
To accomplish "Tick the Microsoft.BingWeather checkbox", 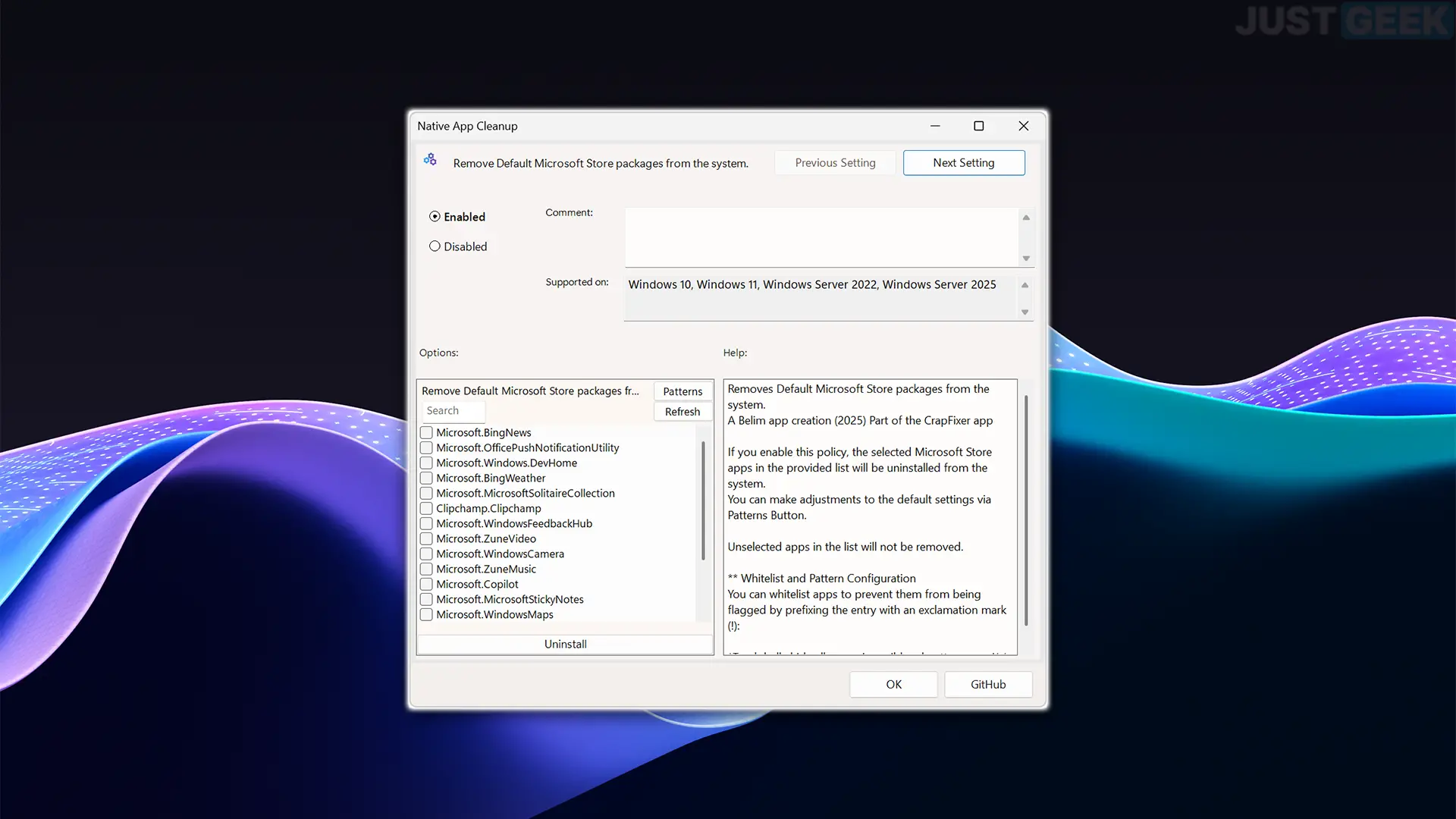I will point(426,479).
